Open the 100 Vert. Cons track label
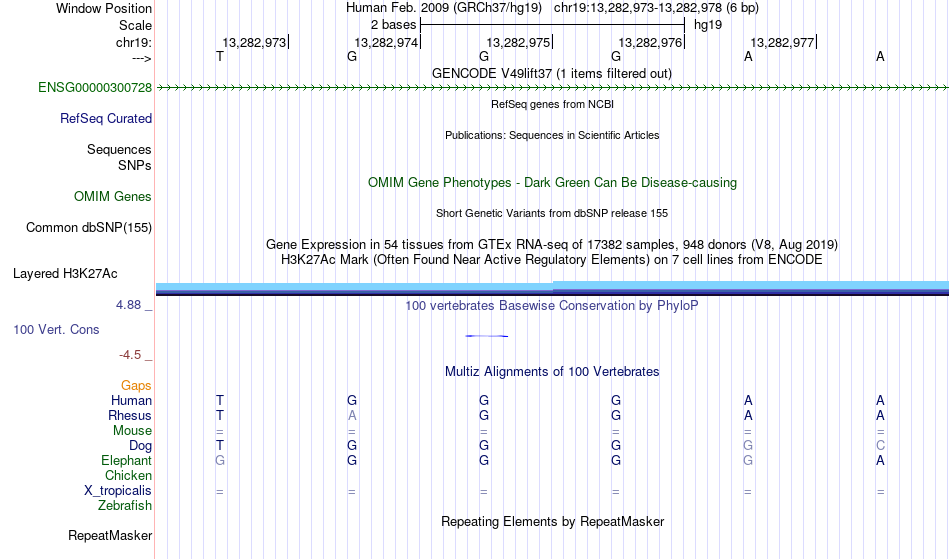This screenshot has width=950, height=559. [x=56, y=330]
